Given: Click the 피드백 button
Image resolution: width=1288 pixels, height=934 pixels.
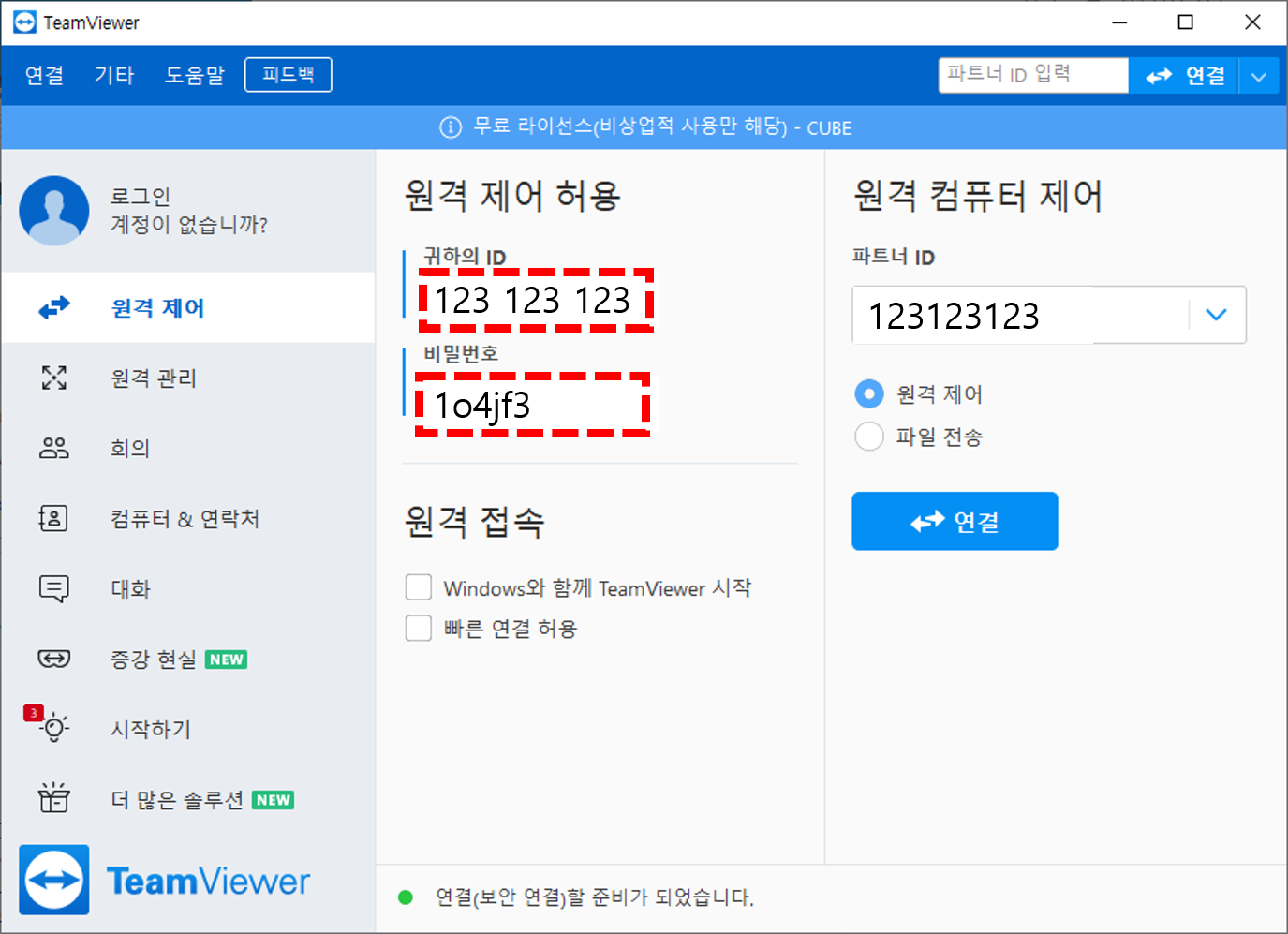Looking at the screenshot, I should coord(289,75).
